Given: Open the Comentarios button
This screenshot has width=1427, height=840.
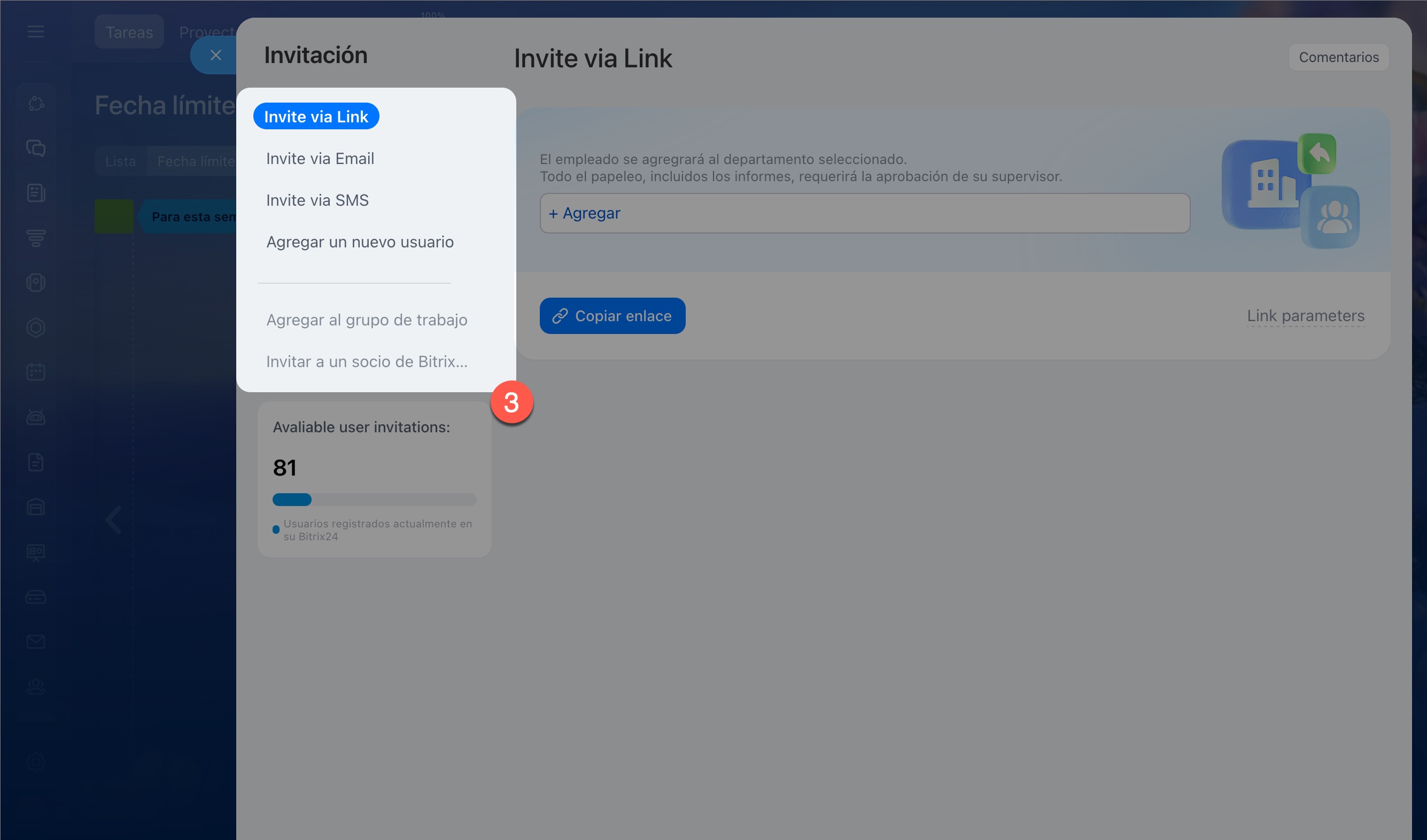Looking at the screenshot, I should tap(1339, 57).
